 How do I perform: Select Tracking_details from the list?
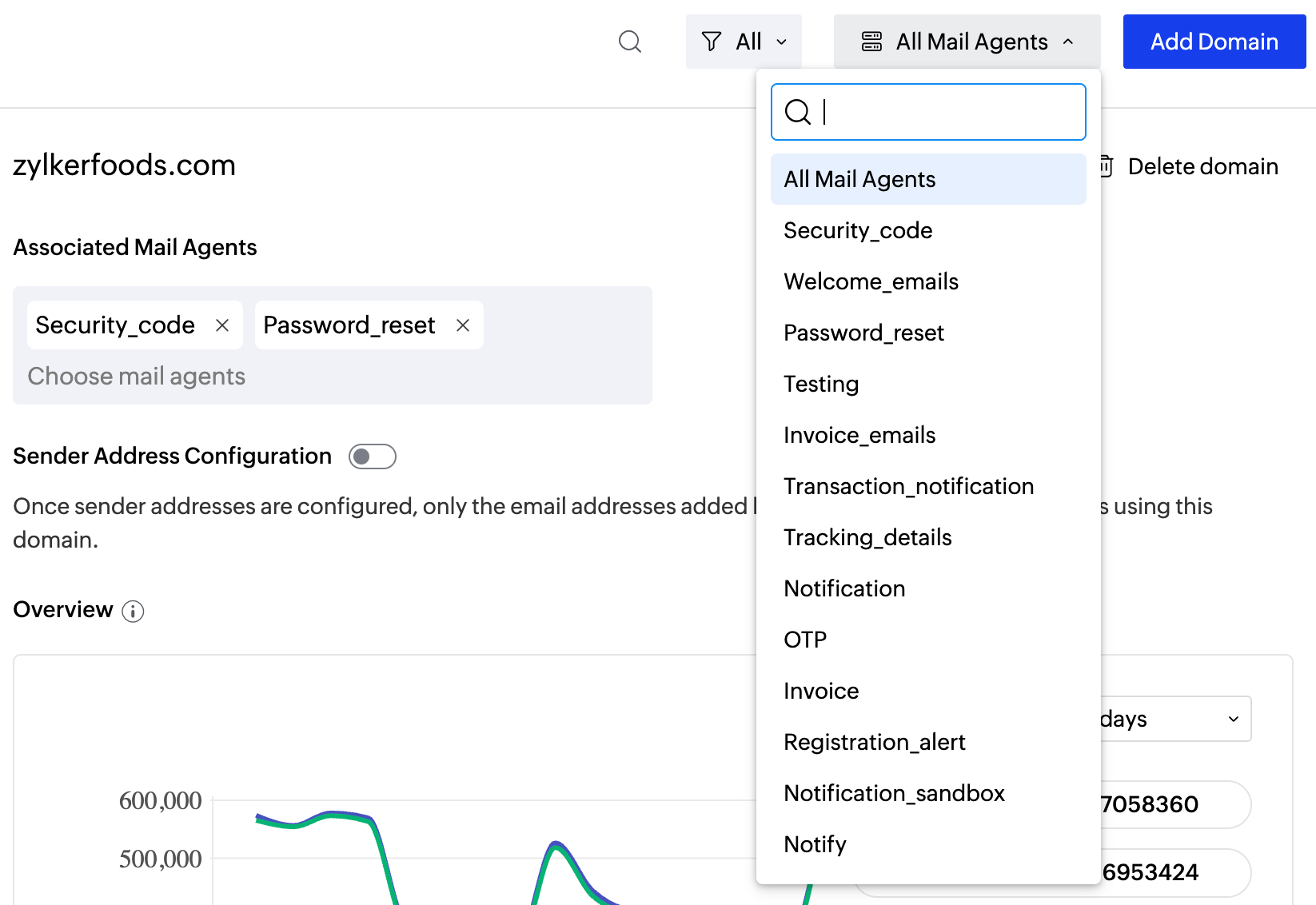click(x=867, y=537)
